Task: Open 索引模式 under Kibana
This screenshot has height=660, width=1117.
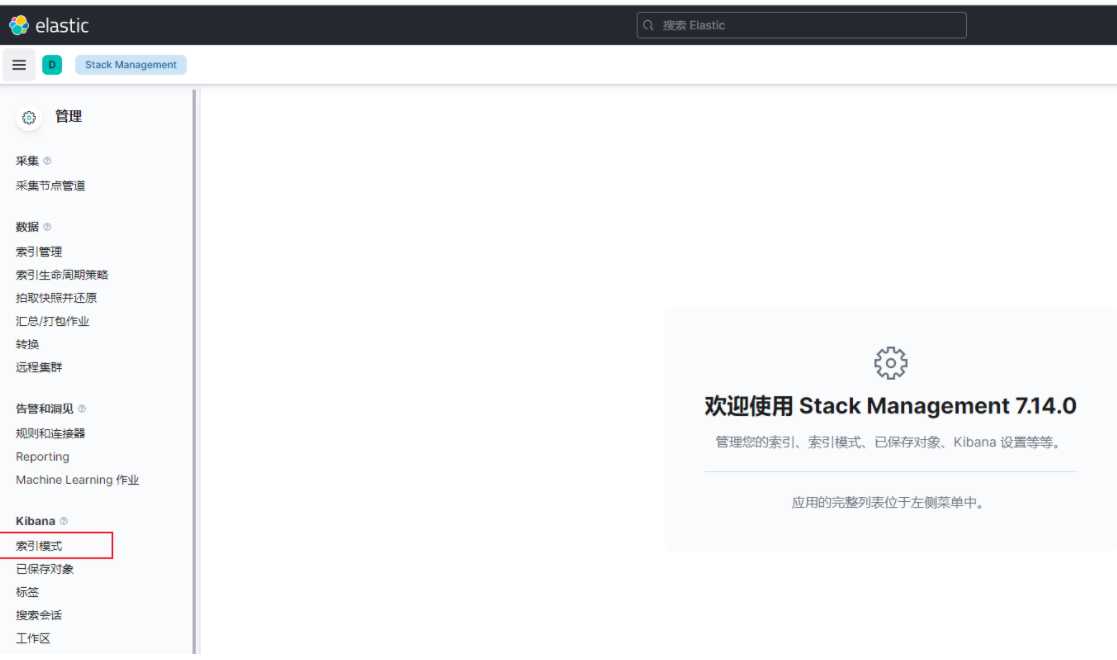Action: pos(39,546)
